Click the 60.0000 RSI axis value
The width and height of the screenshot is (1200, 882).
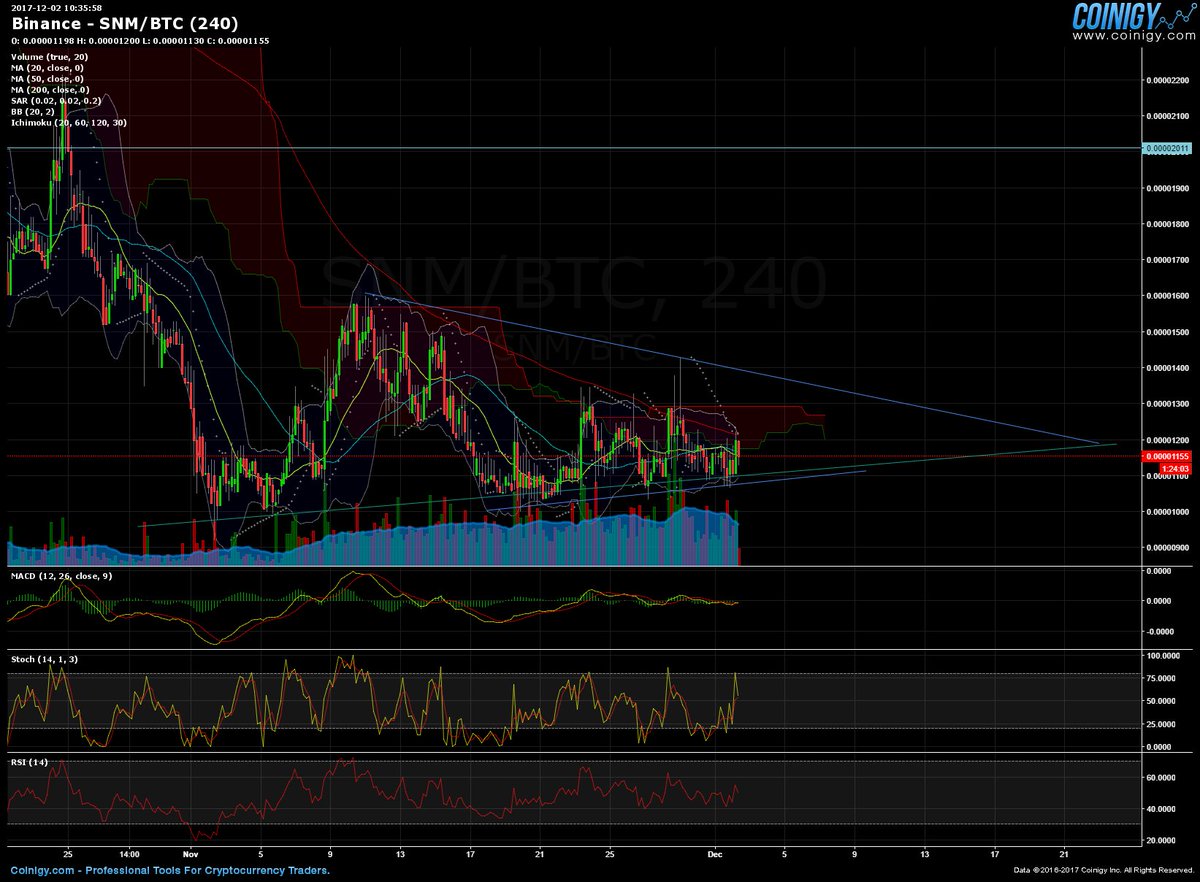click(1161, 776)
